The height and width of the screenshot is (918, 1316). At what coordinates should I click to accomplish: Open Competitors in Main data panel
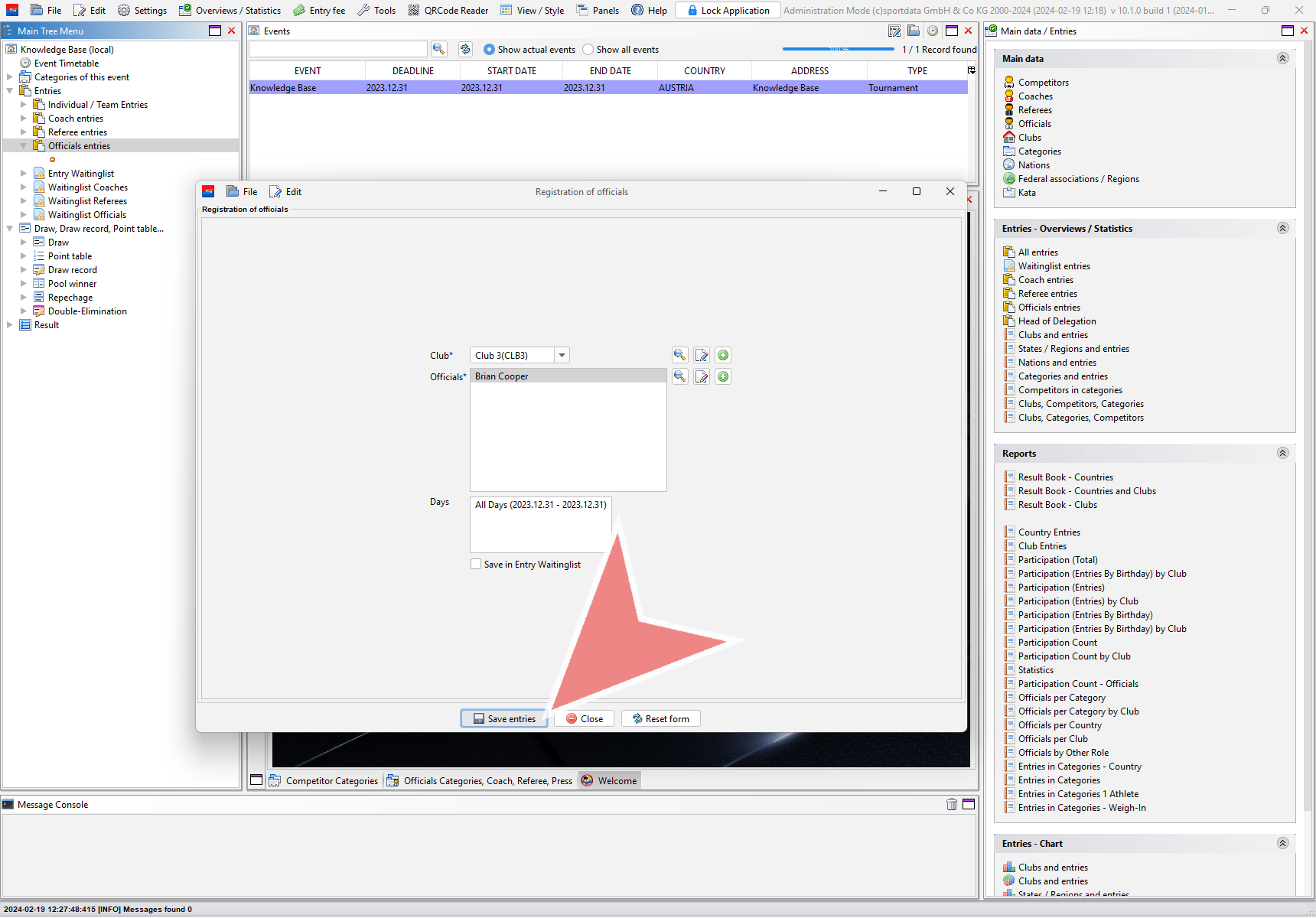[x=1043, y=83]
